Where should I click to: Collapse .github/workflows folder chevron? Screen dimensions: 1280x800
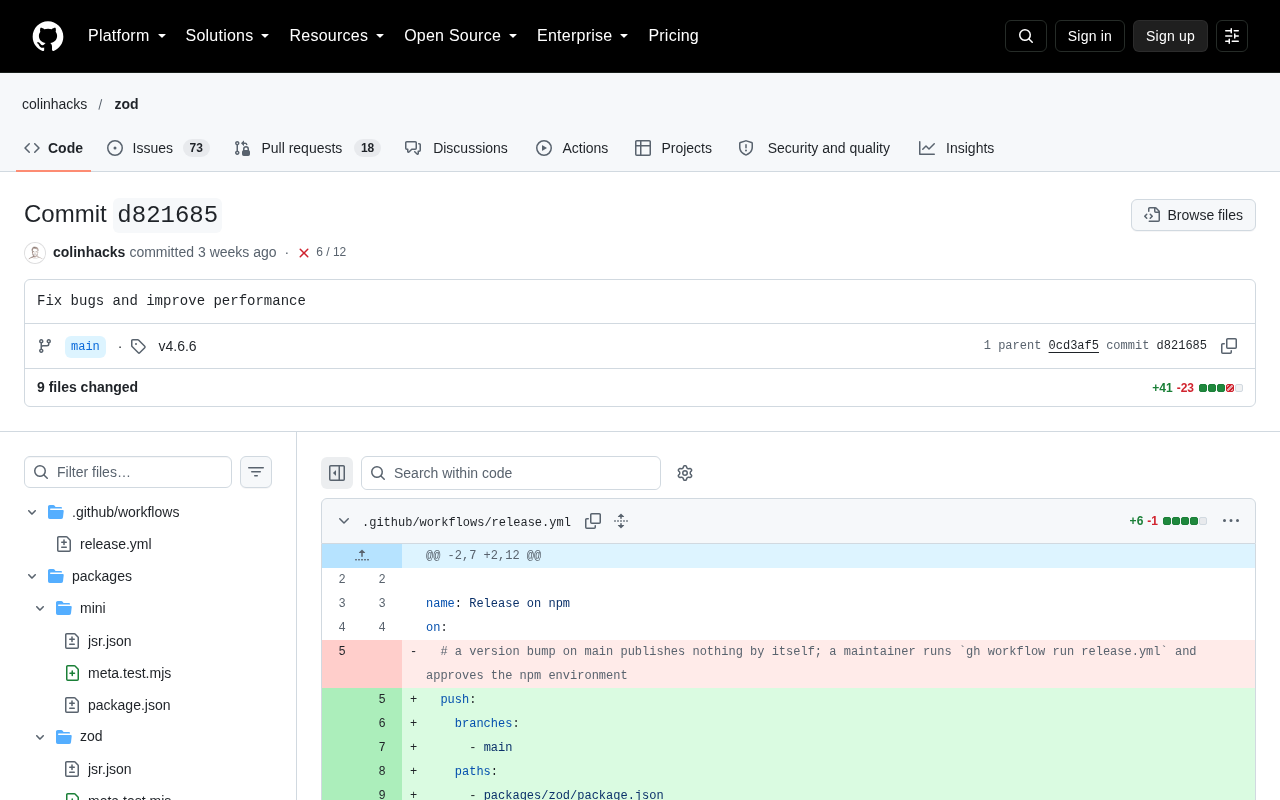[x=32, y=512]
